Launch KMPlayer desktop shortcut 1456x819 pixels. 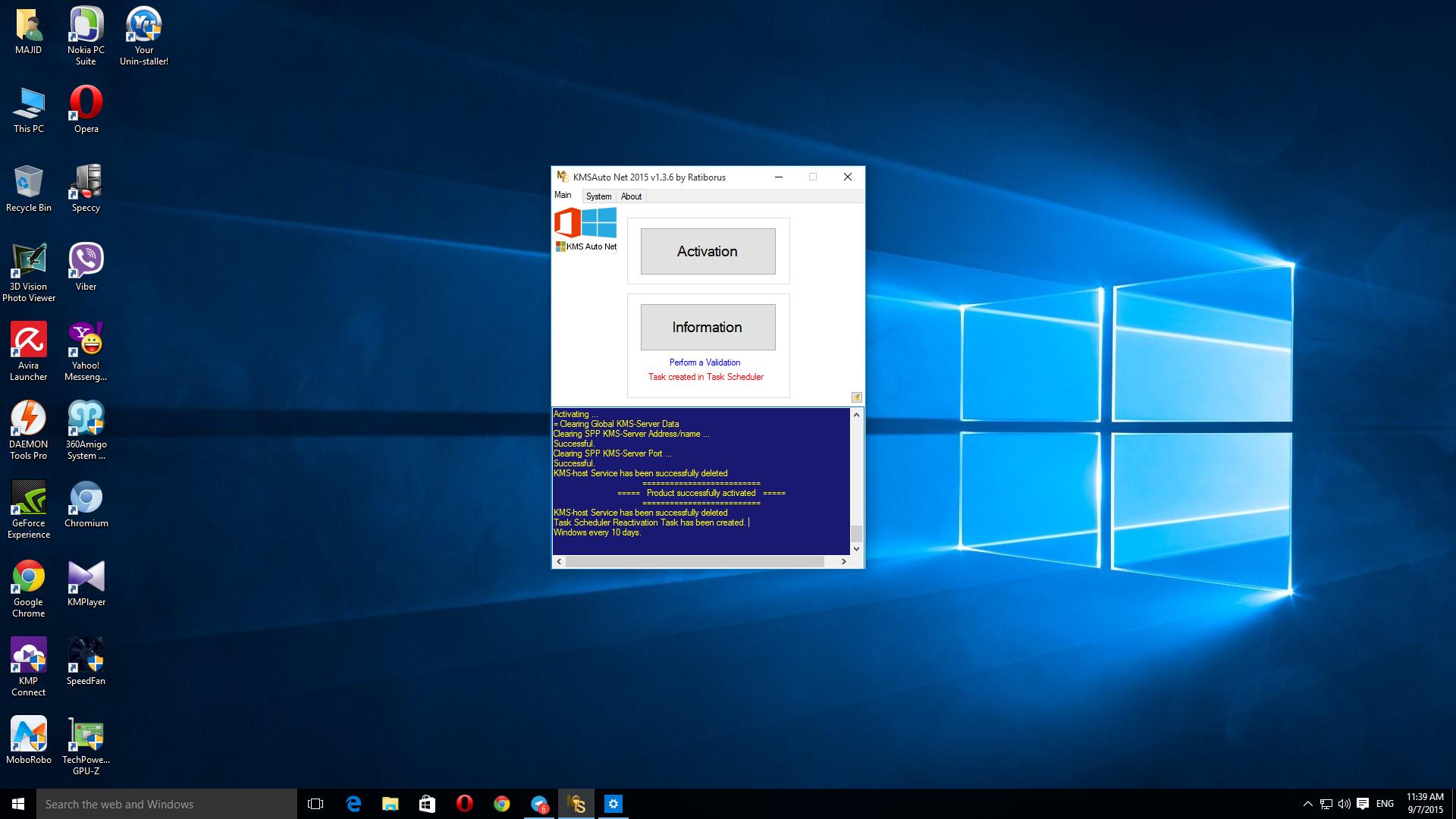pos(86,584)
